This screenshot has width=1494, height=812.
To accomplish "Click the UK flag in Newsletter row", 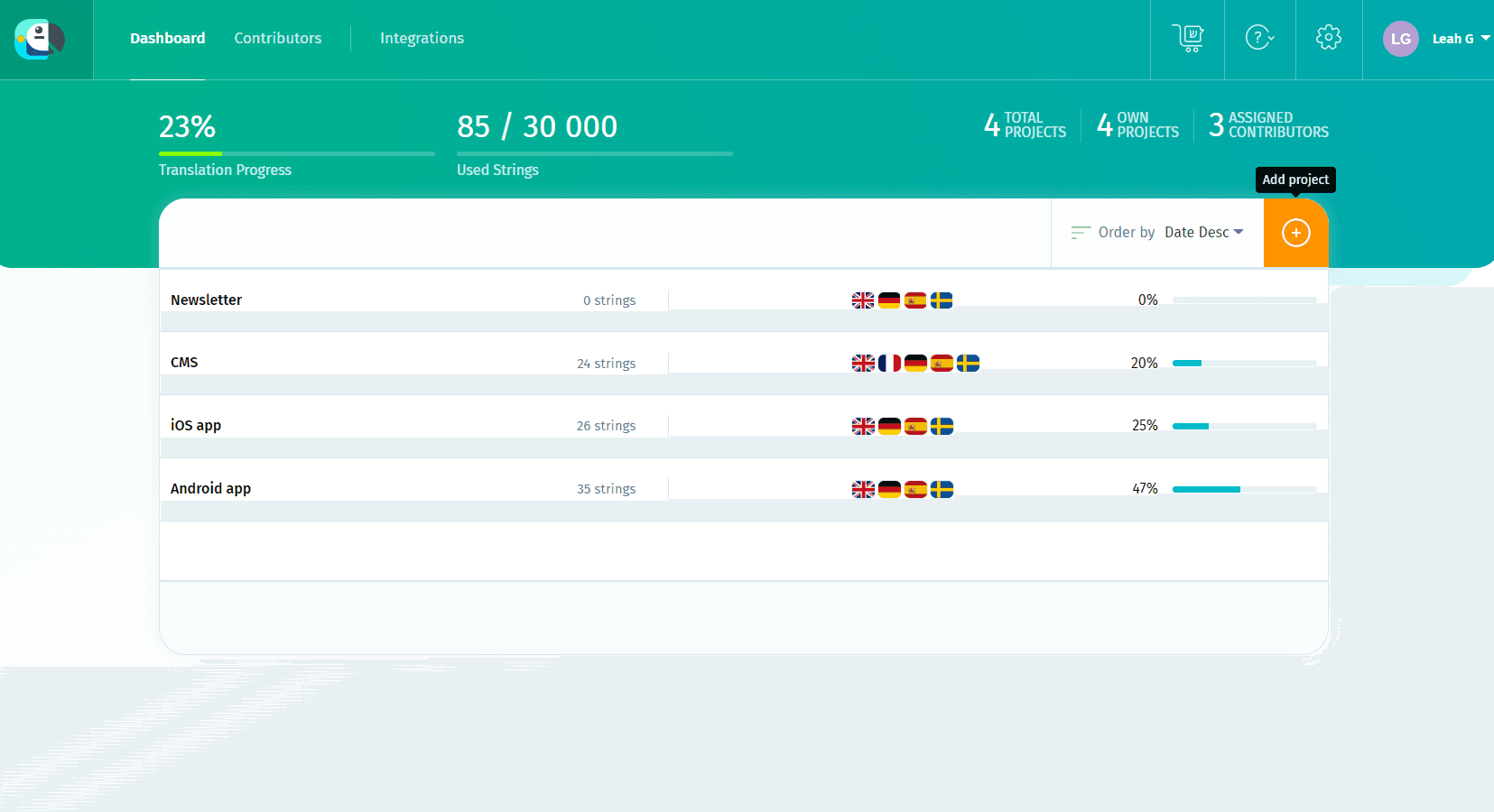I will (x=863, y=300).
